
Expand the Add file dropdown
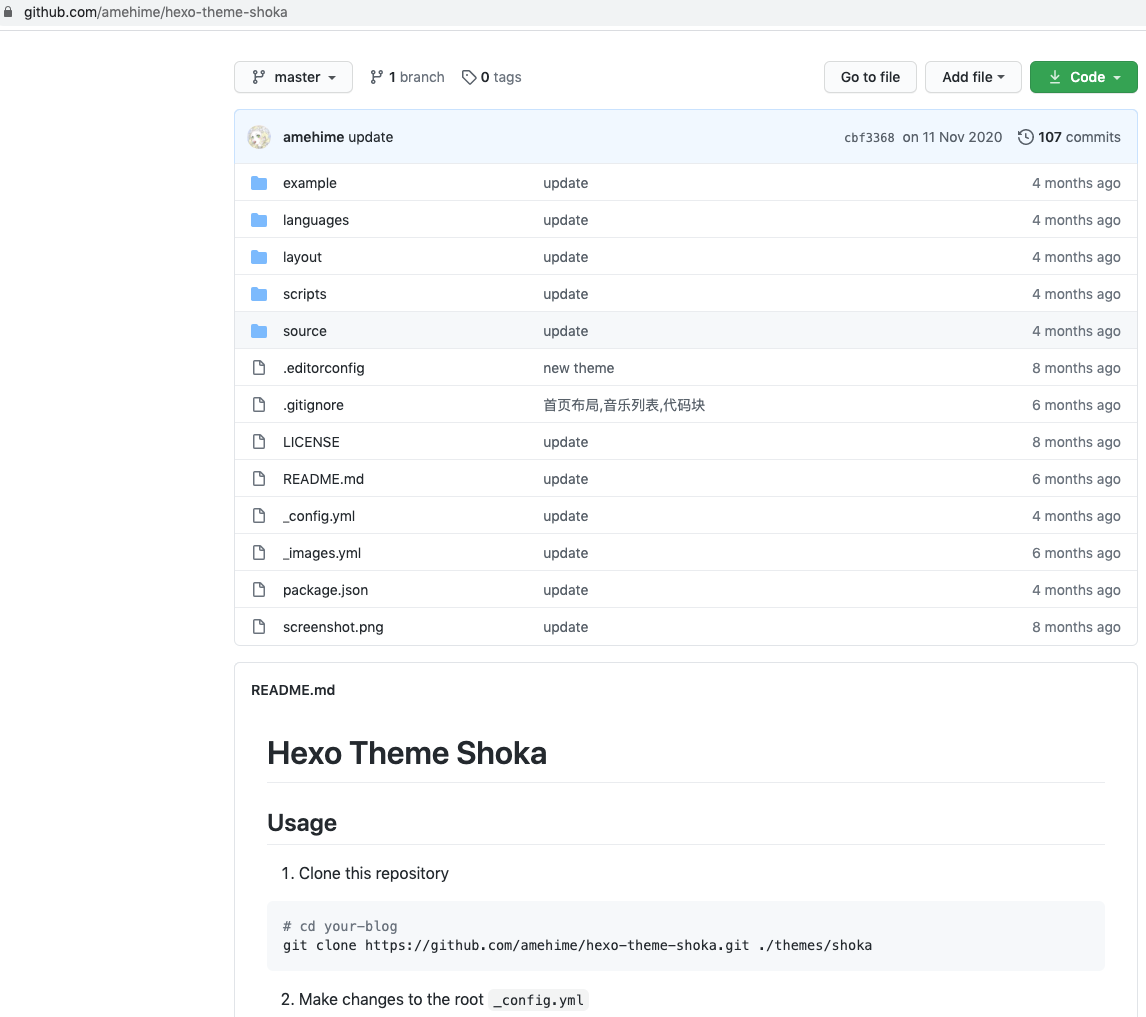pyautogui.click(x=973, y=77)
